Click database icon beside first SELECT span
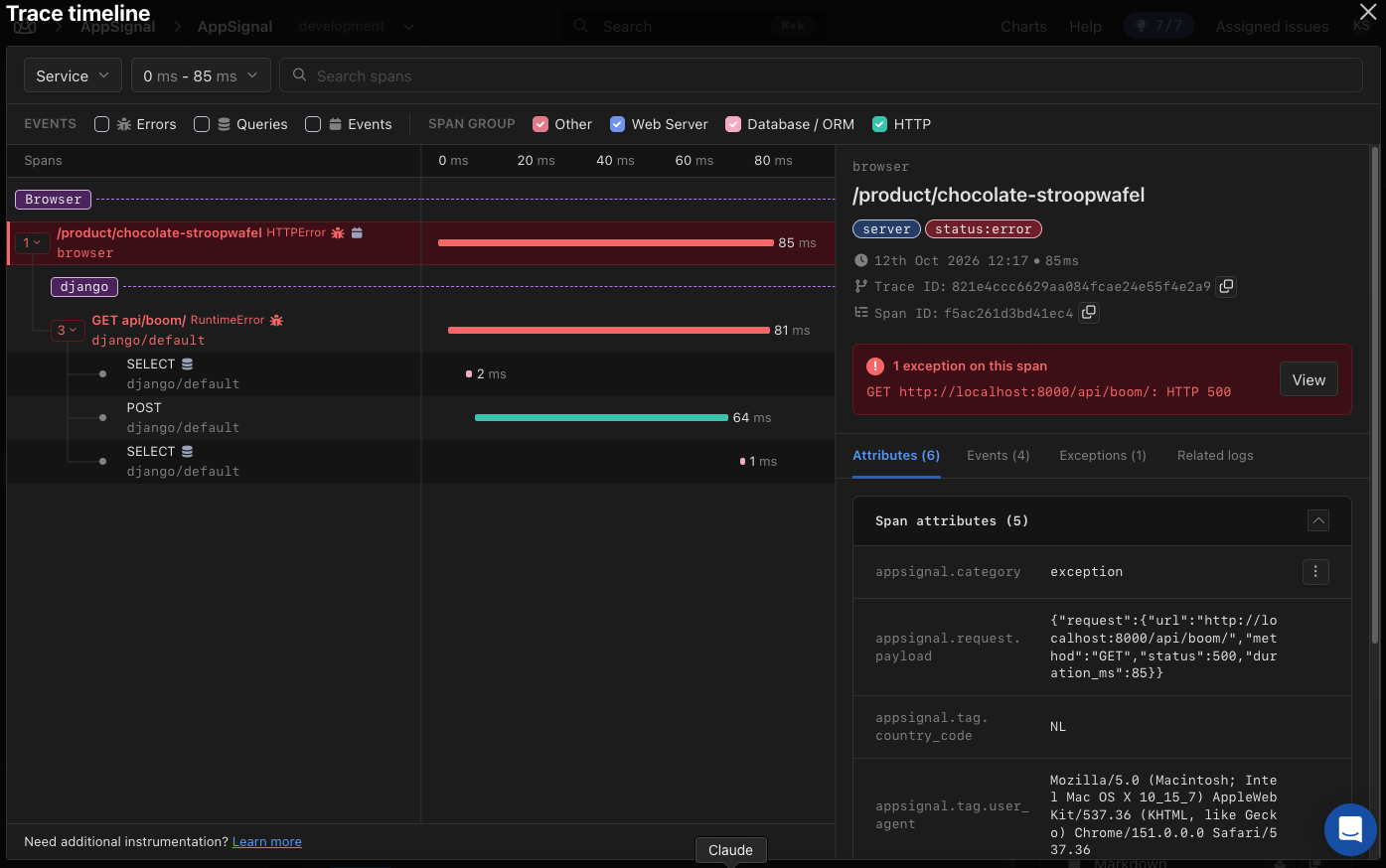 pyautogui.click(x=187, y=364)
